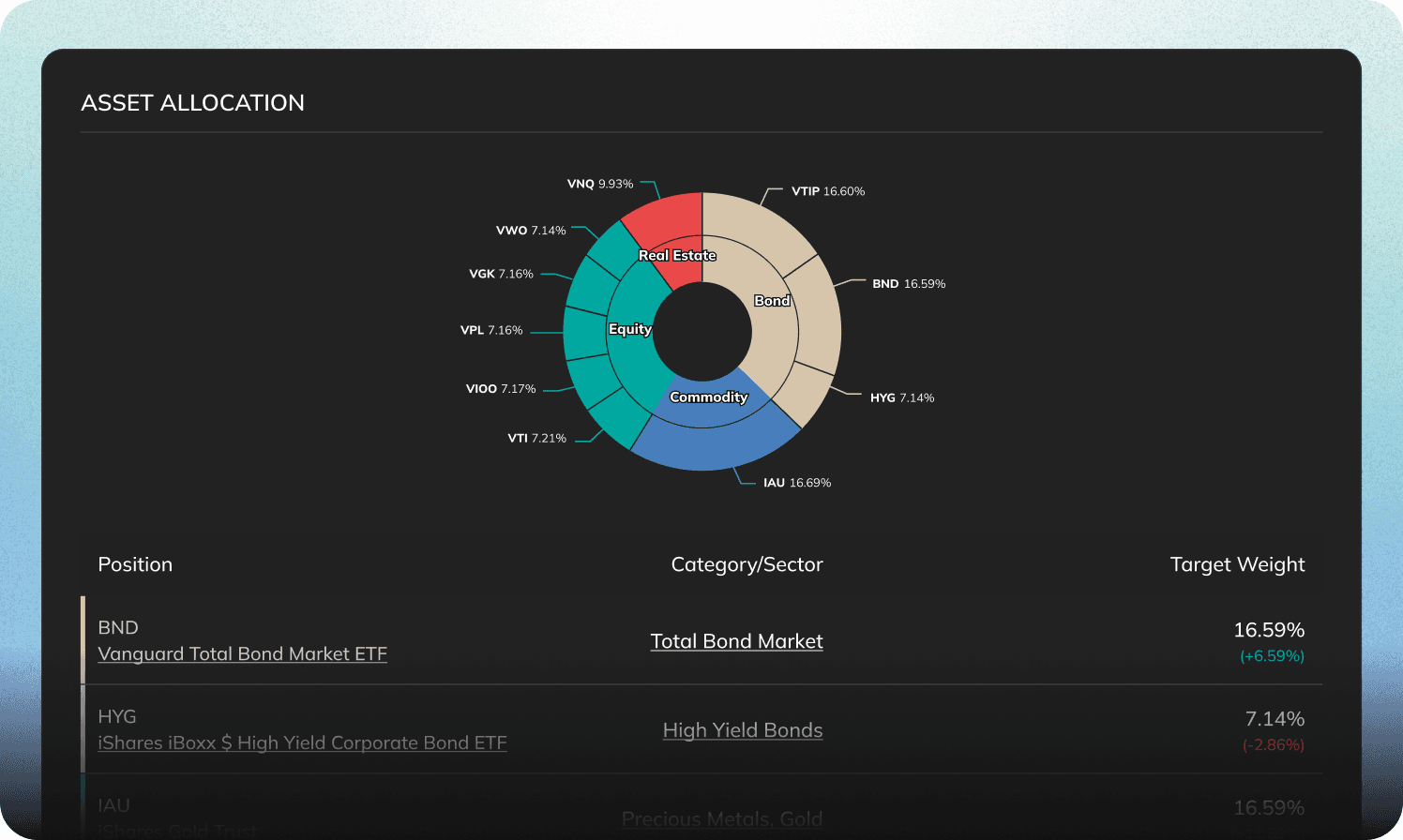Open the High Yield Bonds category link
Viewport: 1403px width, 840px height.
(743, 730)
